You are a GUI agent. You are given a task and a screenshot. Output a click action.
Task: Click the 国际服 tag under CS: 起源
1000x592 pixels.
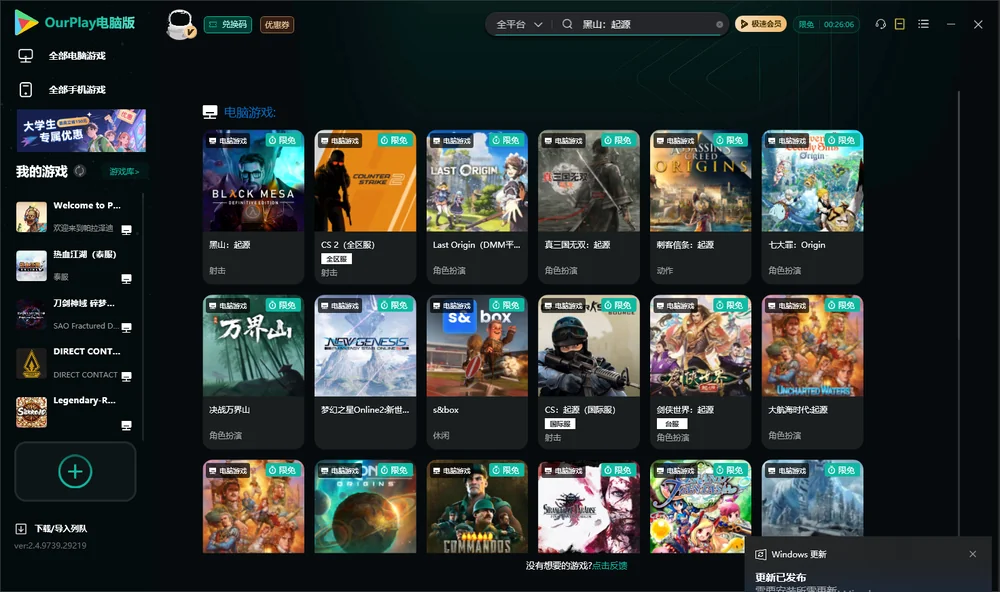[560, 424]
